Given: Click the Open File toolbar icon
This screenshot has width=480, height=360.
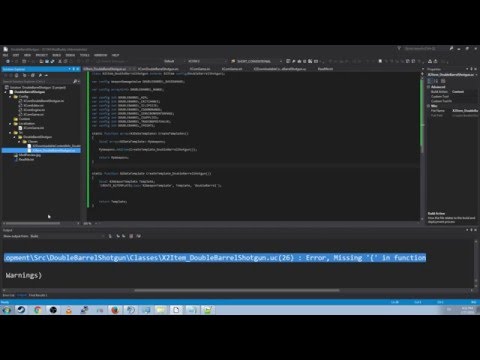Looking at the screenshot, I should click(41, 61).
